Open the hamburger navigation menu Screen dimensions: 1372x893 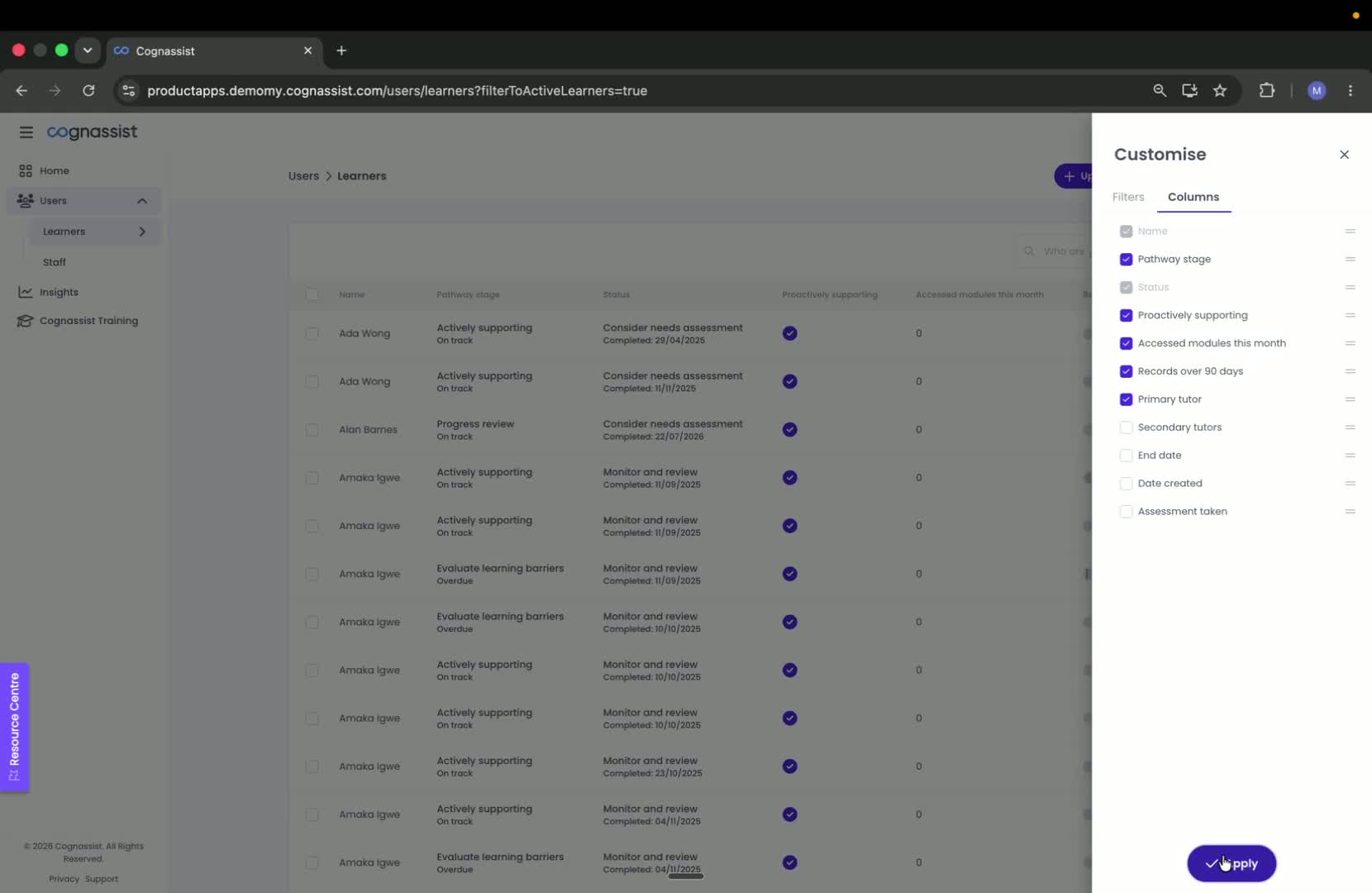click(26, 132)
